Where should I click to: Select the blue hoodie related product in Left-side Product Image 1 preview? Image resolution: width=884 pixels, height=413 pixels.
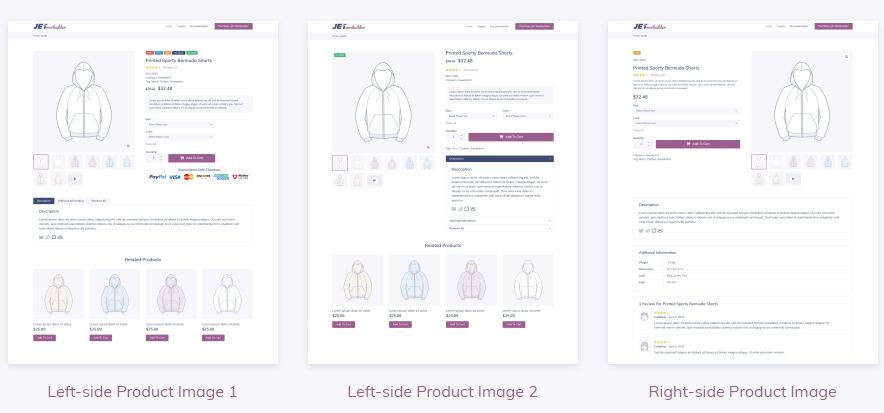coord(115,294)
